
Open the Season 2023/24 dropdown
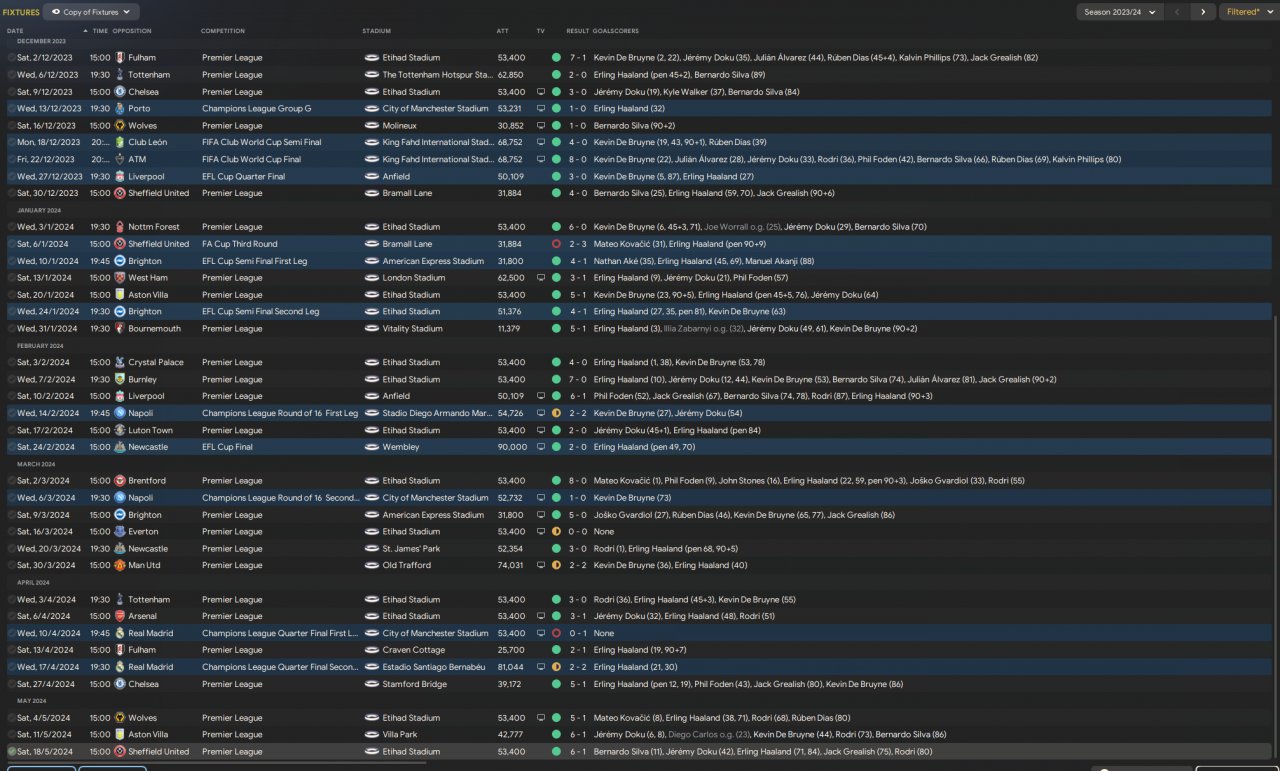pos(1119,12)
